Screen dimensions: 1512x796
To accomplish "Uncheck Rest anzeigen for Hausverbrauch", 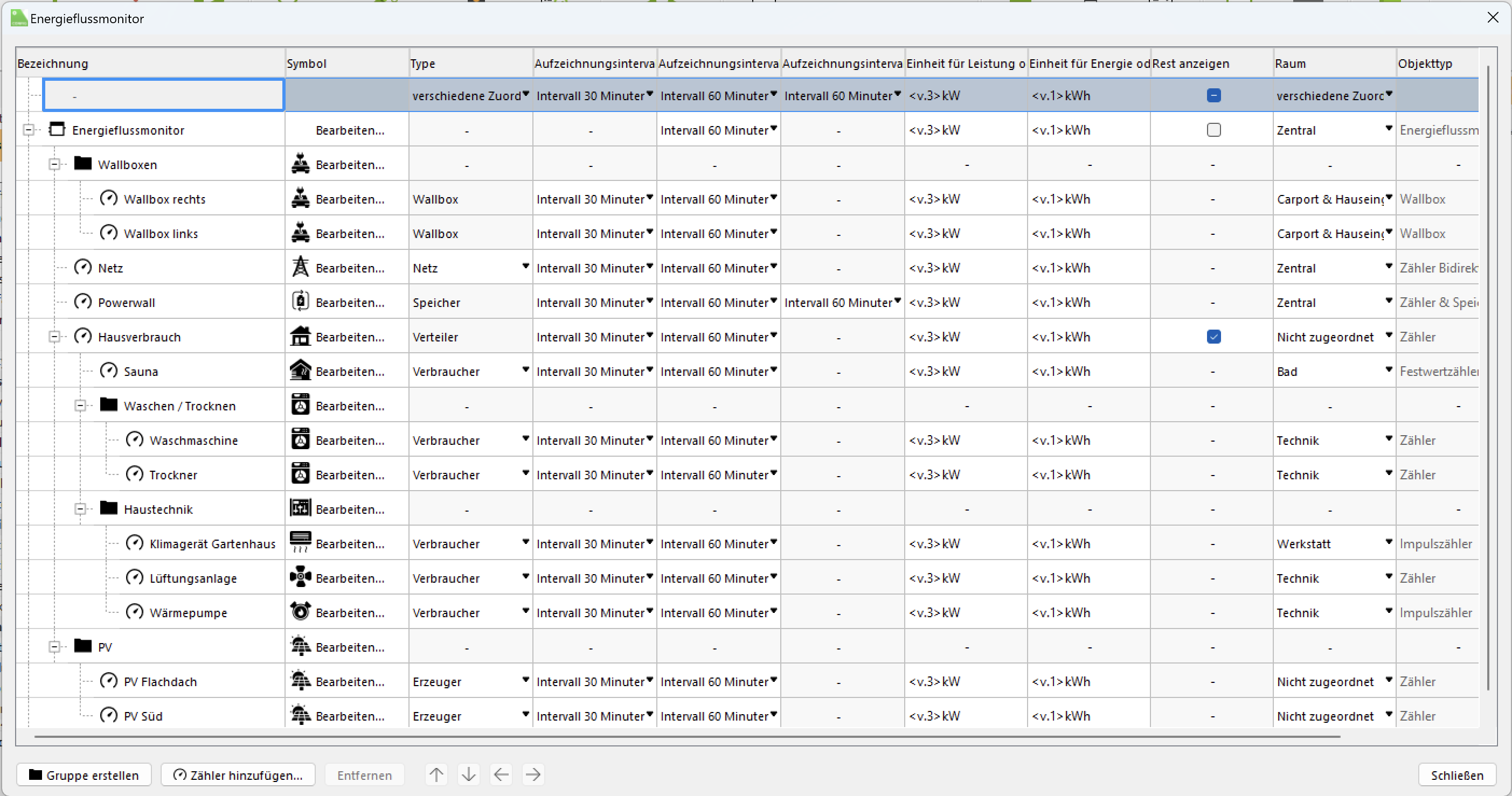I will click(1213, 337).
